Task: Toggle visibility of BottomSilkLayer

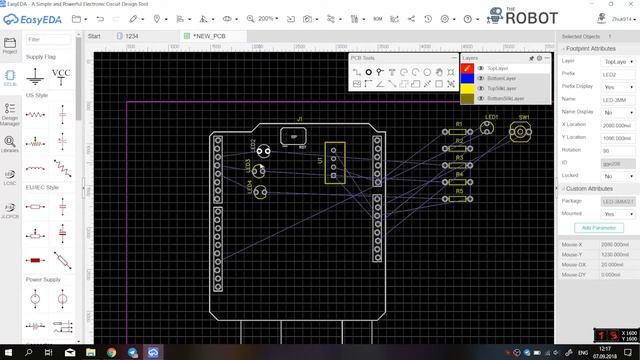Action: tap(481, 98)
